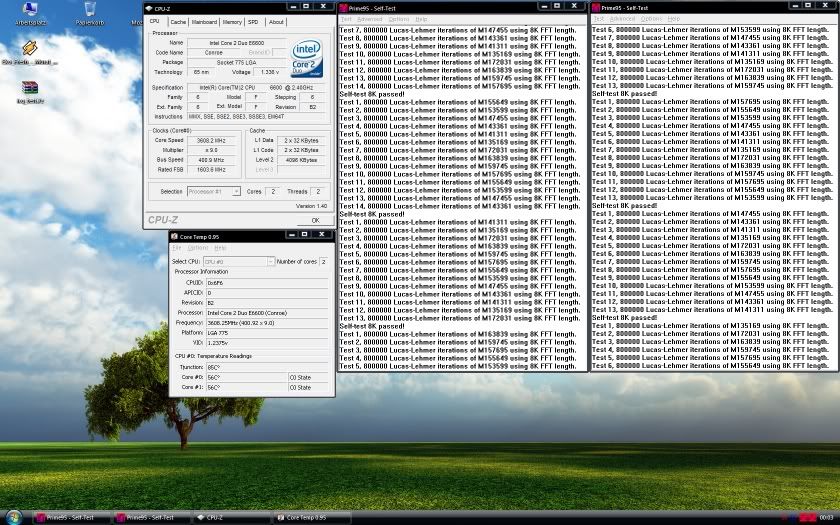Click the Tjunction value 85C
The width and height of the screenshot is (840, 525).
click(267, 368)
